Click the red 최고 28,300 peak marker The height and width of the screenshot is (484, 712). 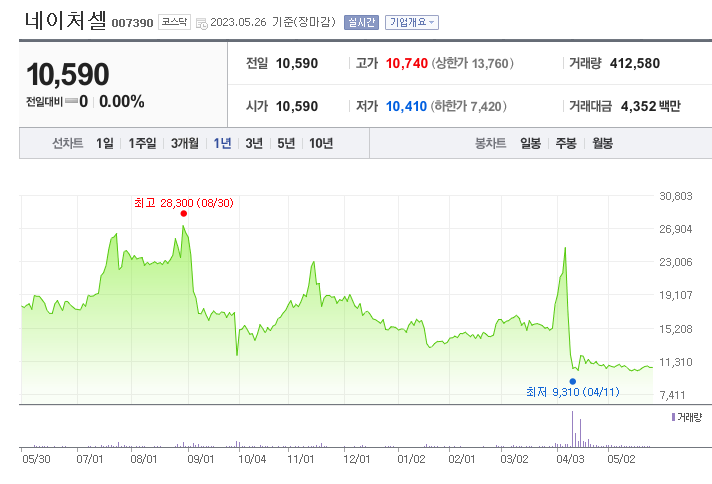(x=183, y=213)
